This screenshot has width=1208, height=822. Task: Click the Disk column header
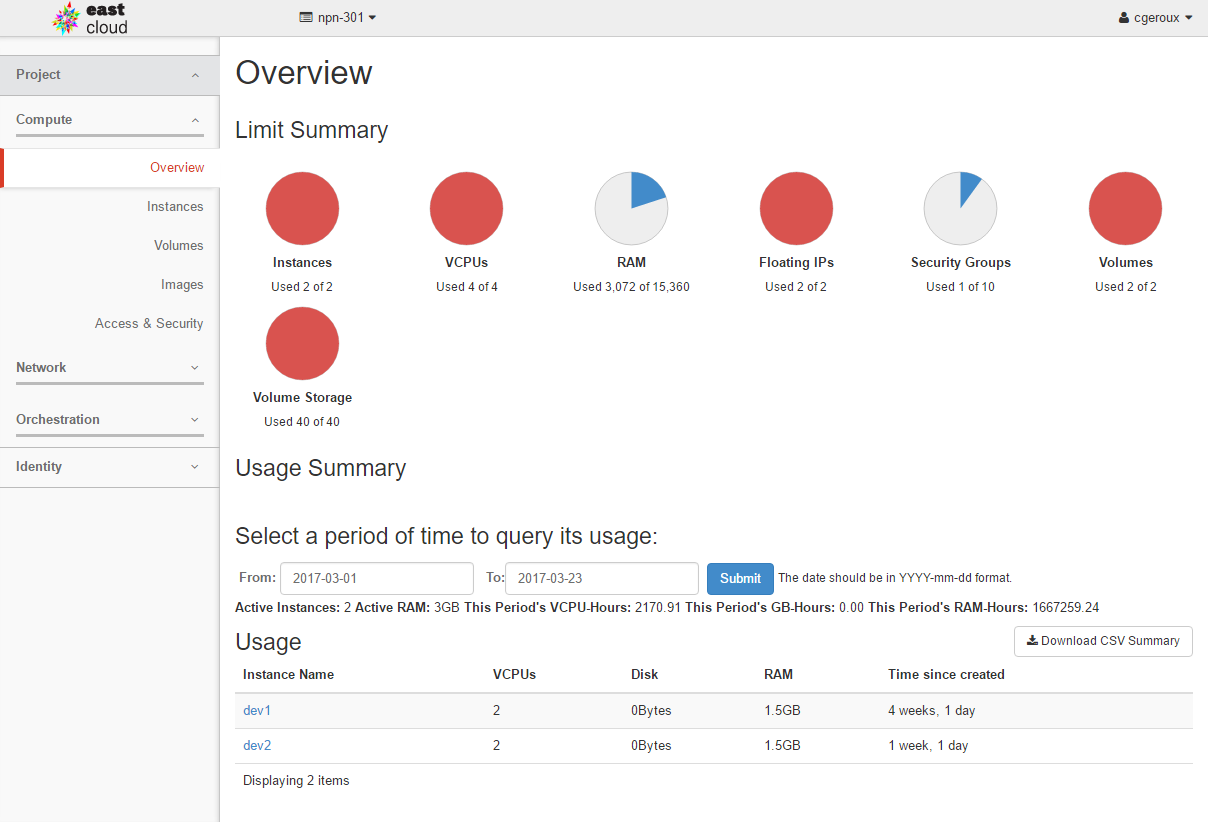click(645, 675)
